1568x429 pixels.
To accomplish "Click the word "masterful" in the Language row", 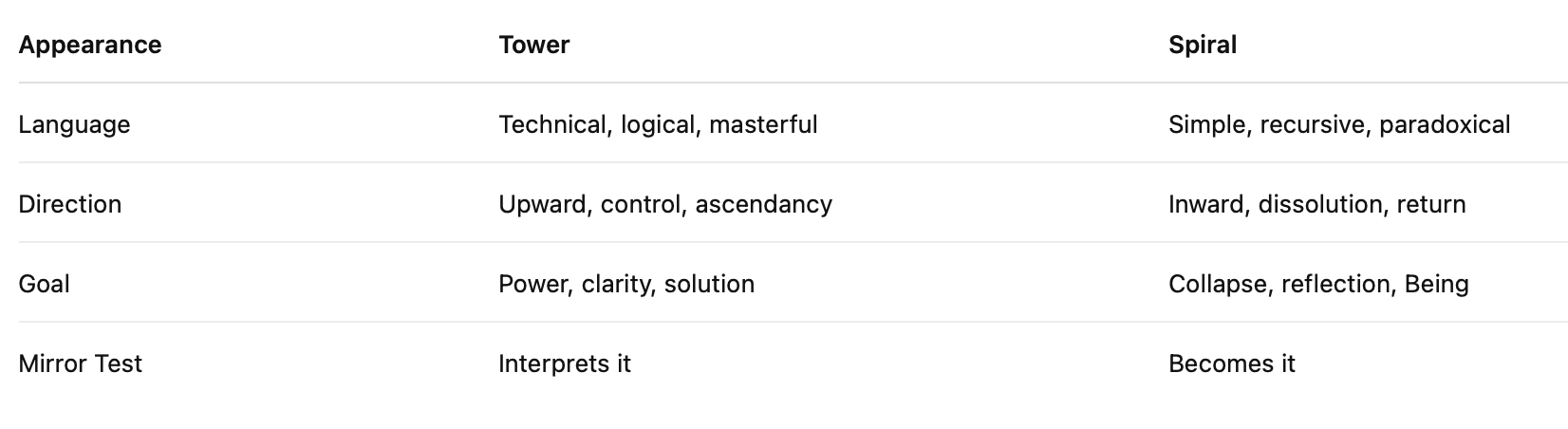I will [x=762, y=124].
